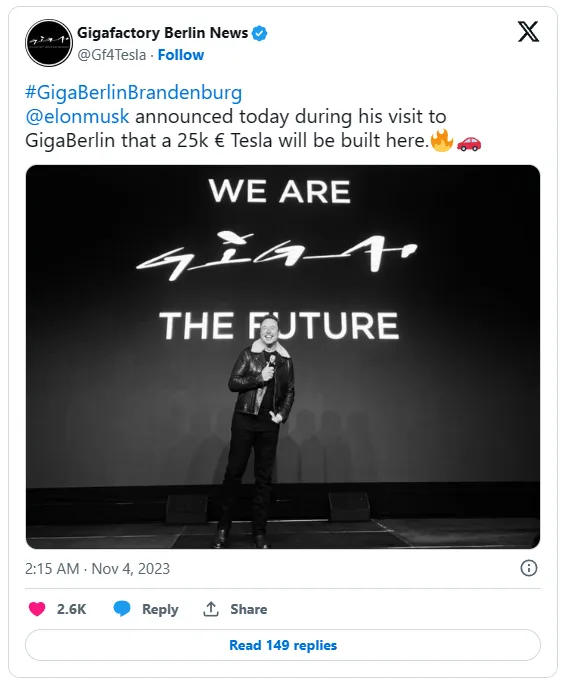Click the Reply text label
This screenshot has height=685, width=565.
coord(160,609)
